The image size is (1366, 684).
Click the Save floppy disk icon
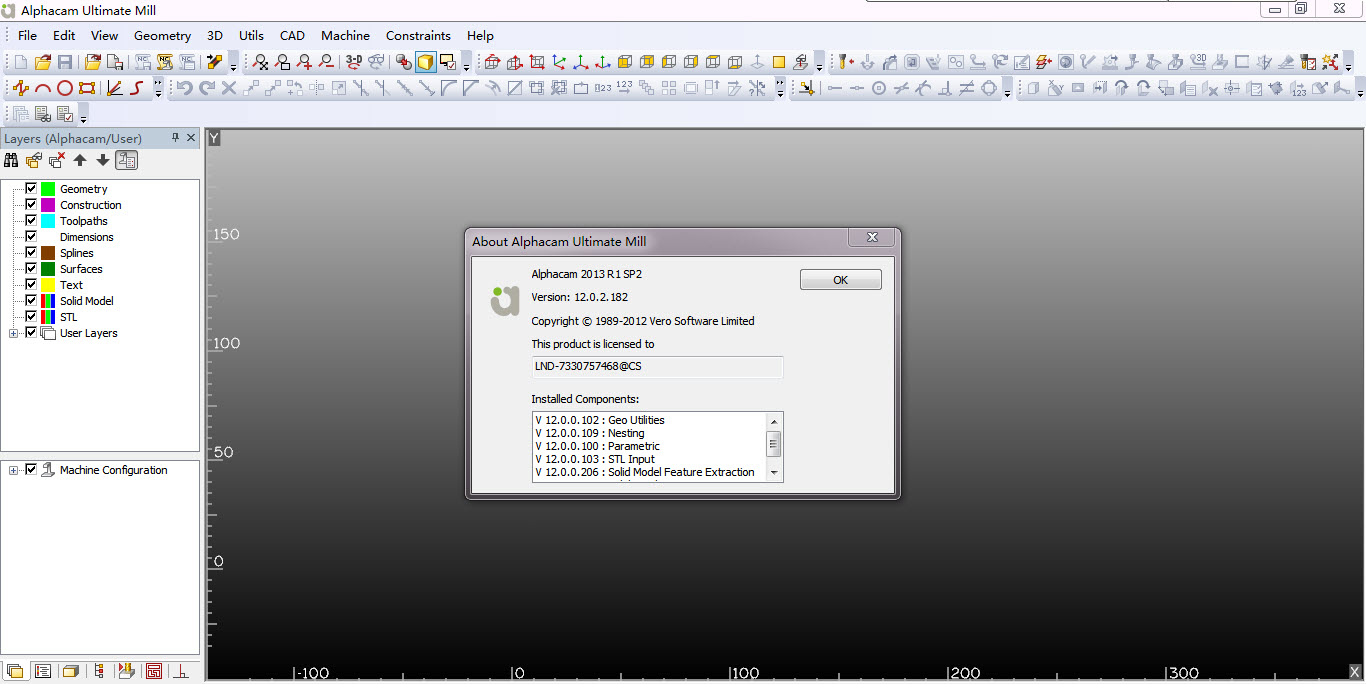pos(65,62)
